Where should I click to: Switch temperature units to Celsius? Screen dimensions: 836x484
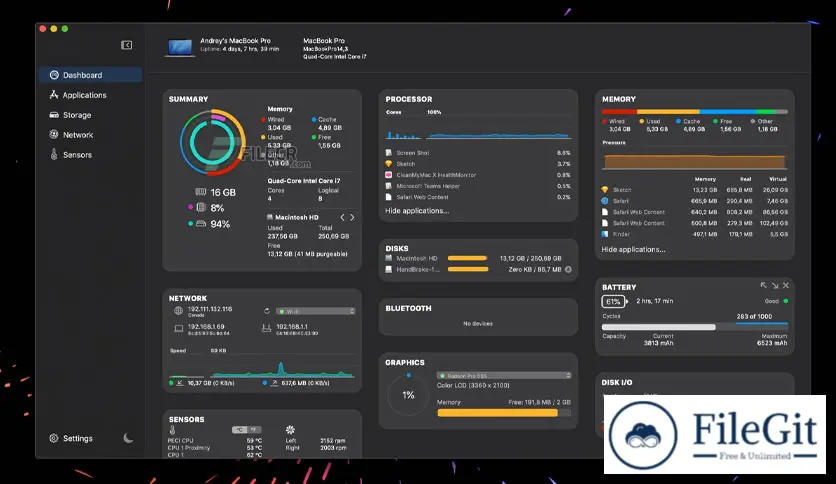pos(240,430)
